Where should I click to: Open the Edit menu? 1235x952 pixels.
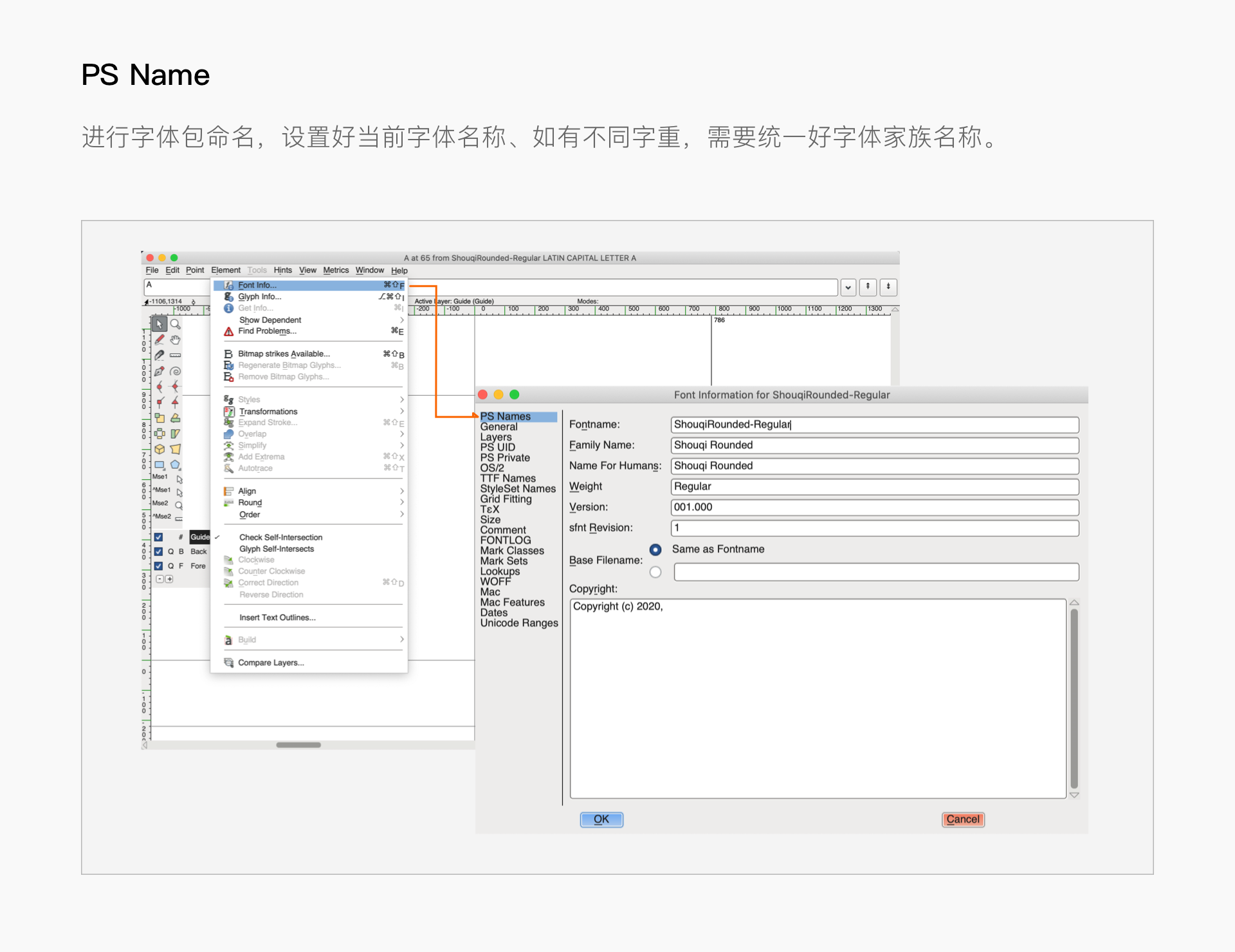(172, 270)
